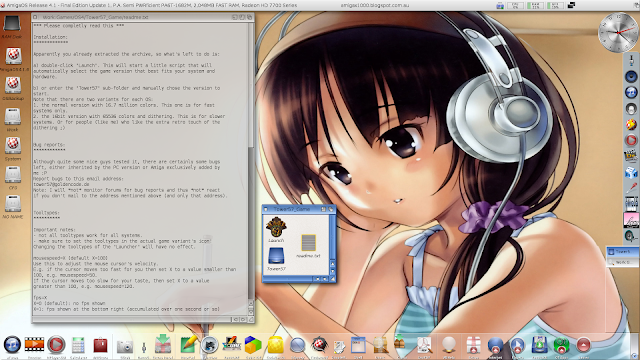The image size is (640, 360).
Task: Launch blue music note player in bottom dock
Action: [12, 345]
